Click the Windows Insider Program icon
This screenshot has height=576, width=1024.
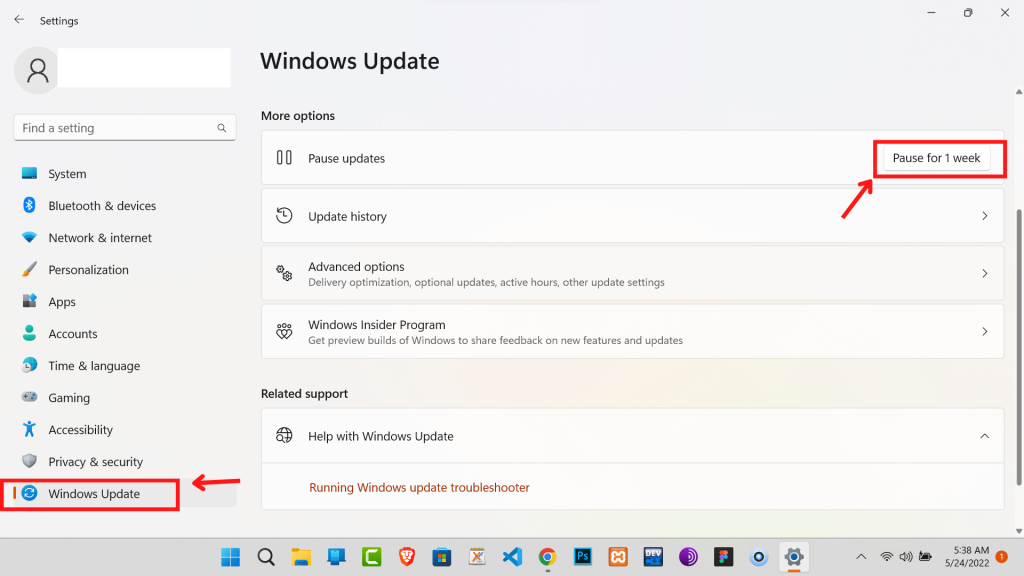[x=284, y=331]
